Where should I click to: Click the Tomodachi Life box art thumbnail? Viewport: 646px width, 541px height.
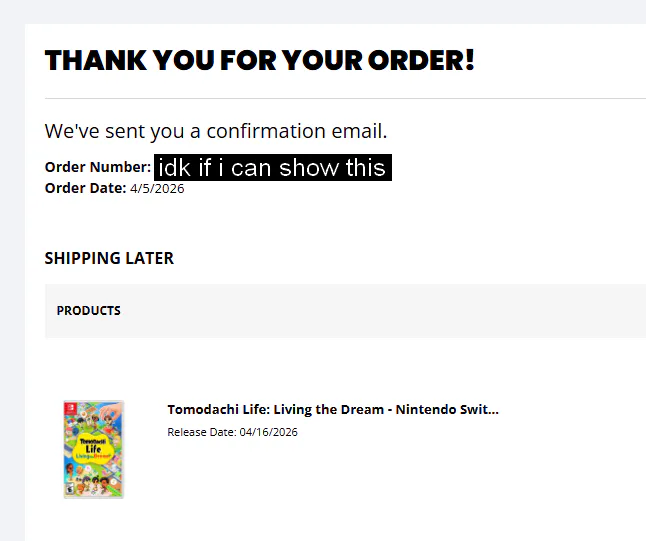[93, 449]
